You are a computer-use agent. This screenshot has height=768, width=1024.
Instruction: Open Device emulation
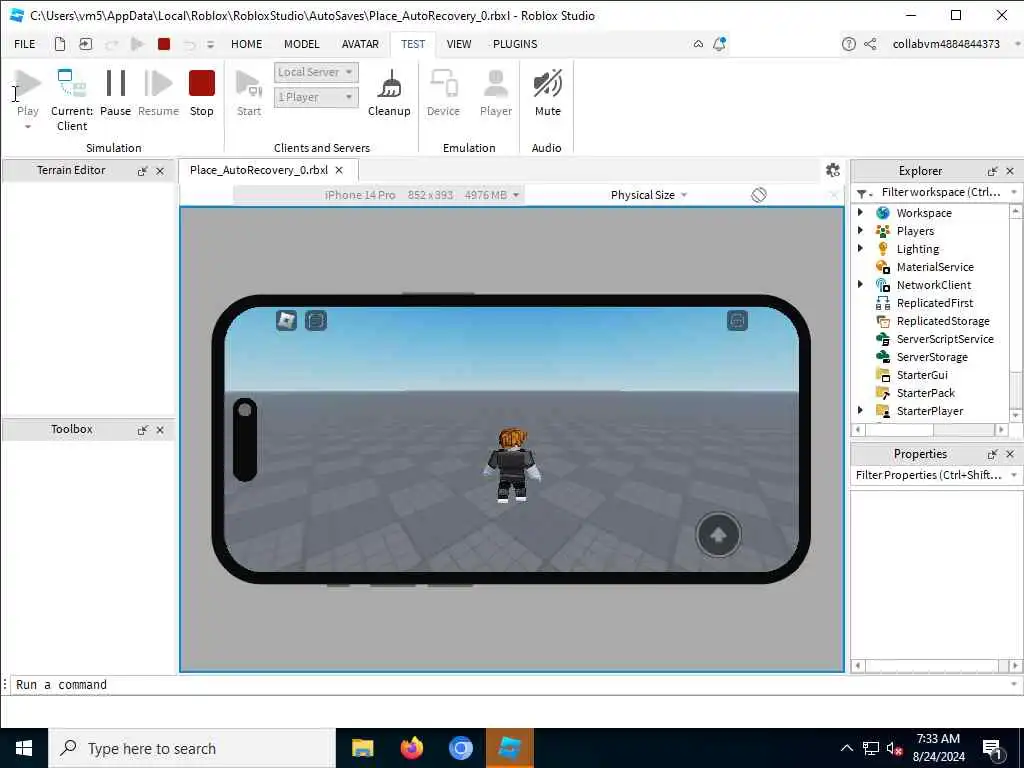point(443,93)
